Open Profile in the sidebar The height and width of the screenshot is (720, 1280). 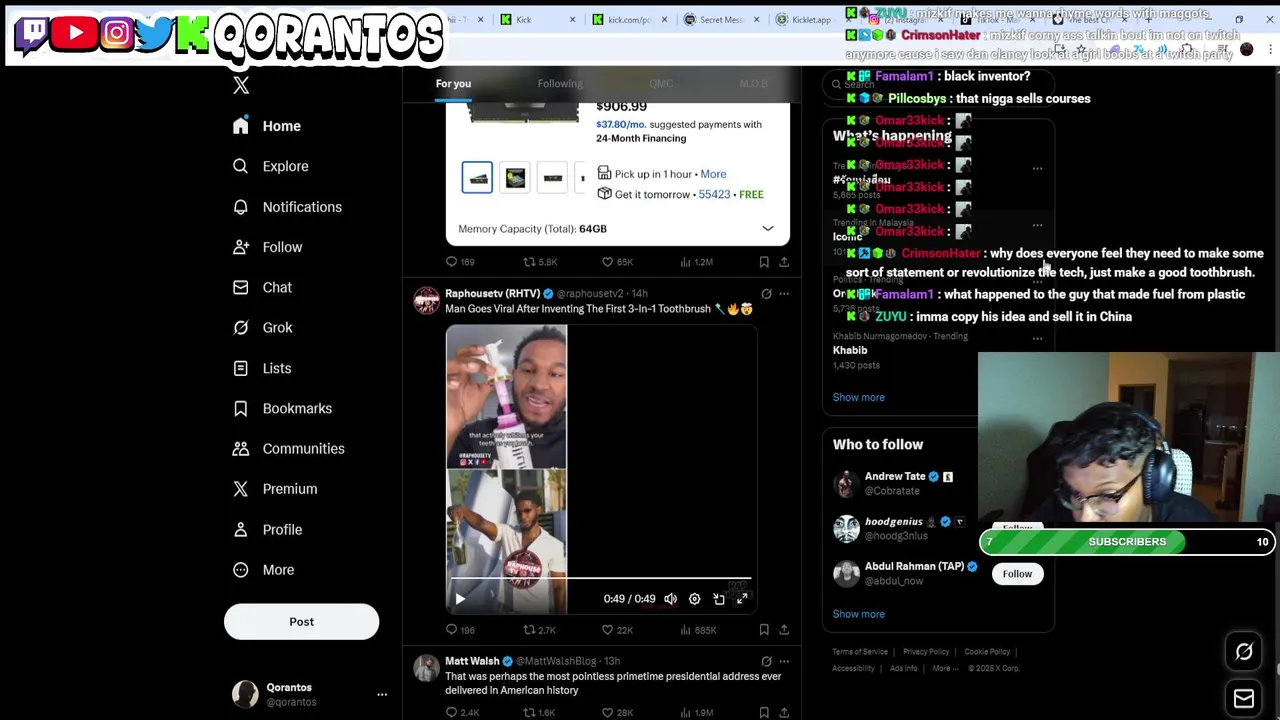tap(267, 529)
